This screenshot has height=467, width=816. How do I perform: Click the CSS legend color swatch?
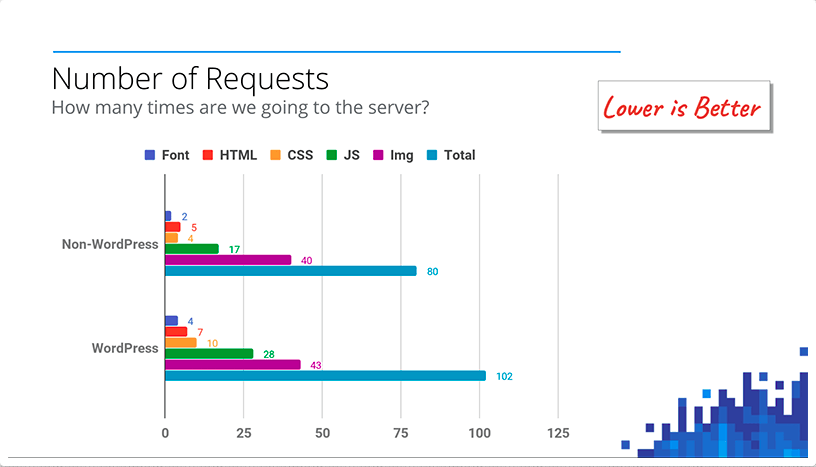pos(275,155)
